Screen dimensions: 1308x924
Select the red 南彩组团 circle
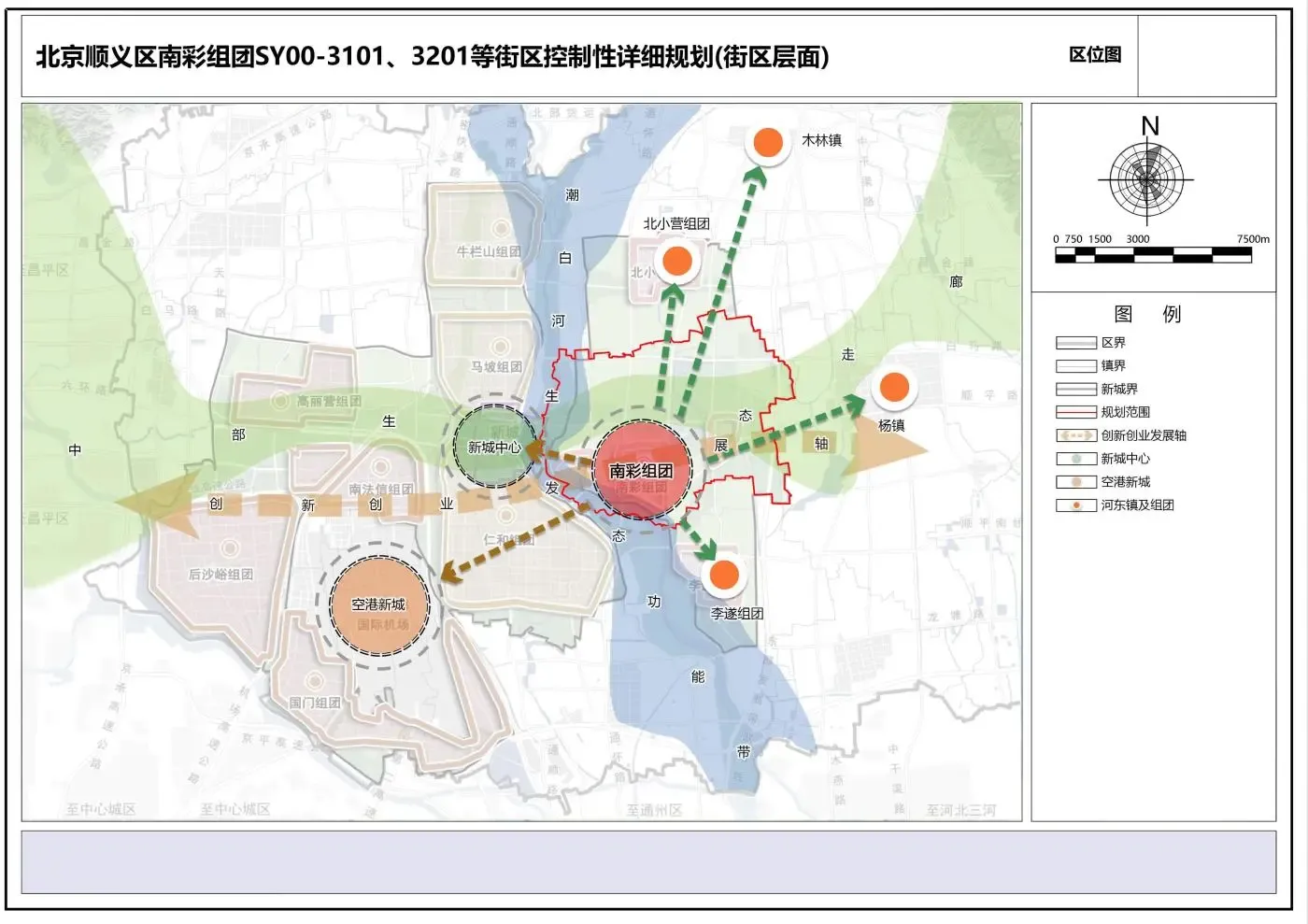pos(642,470)
